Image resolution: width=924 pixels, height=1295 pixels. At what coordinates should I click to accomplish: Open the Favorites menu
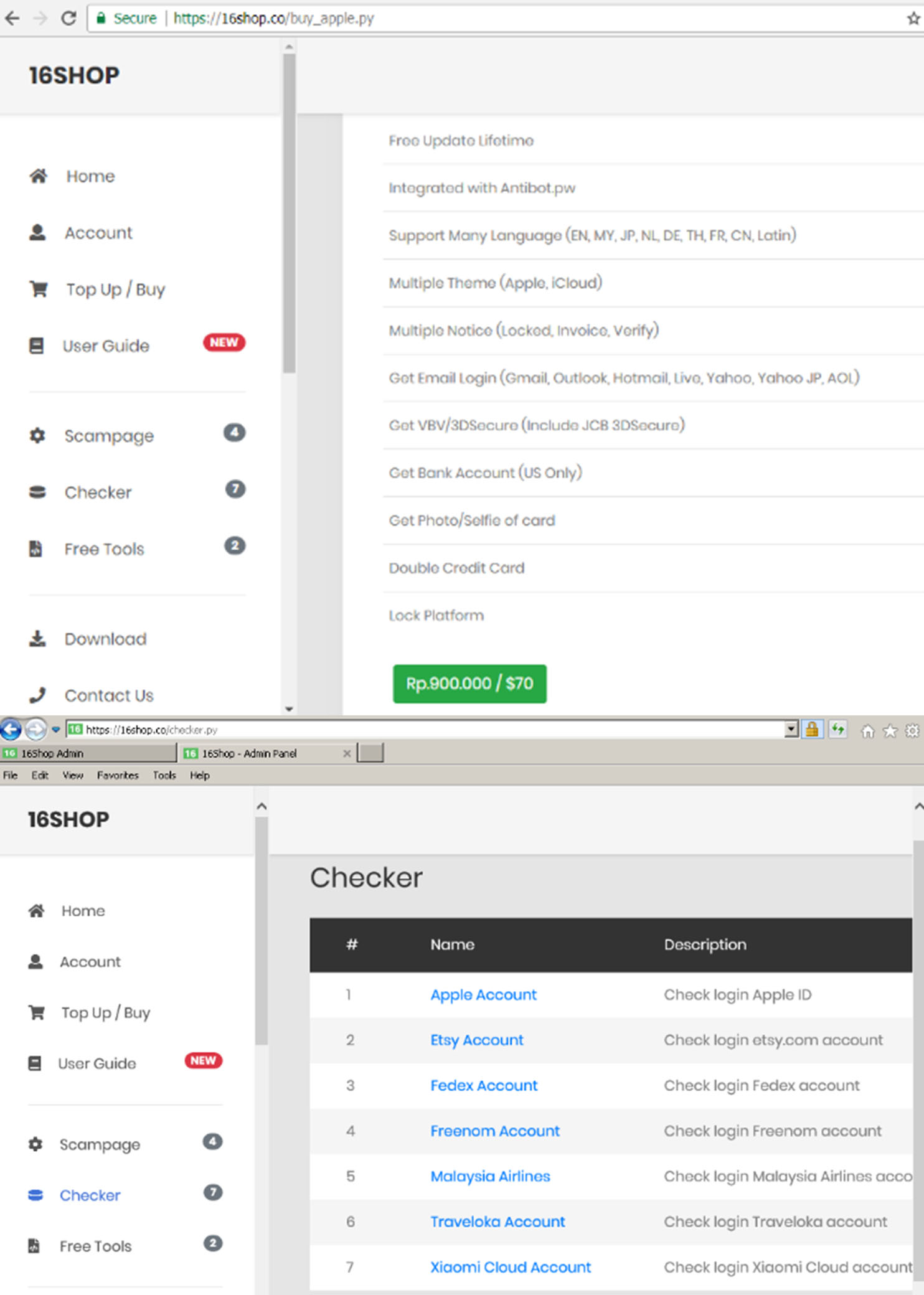(117, 775)
